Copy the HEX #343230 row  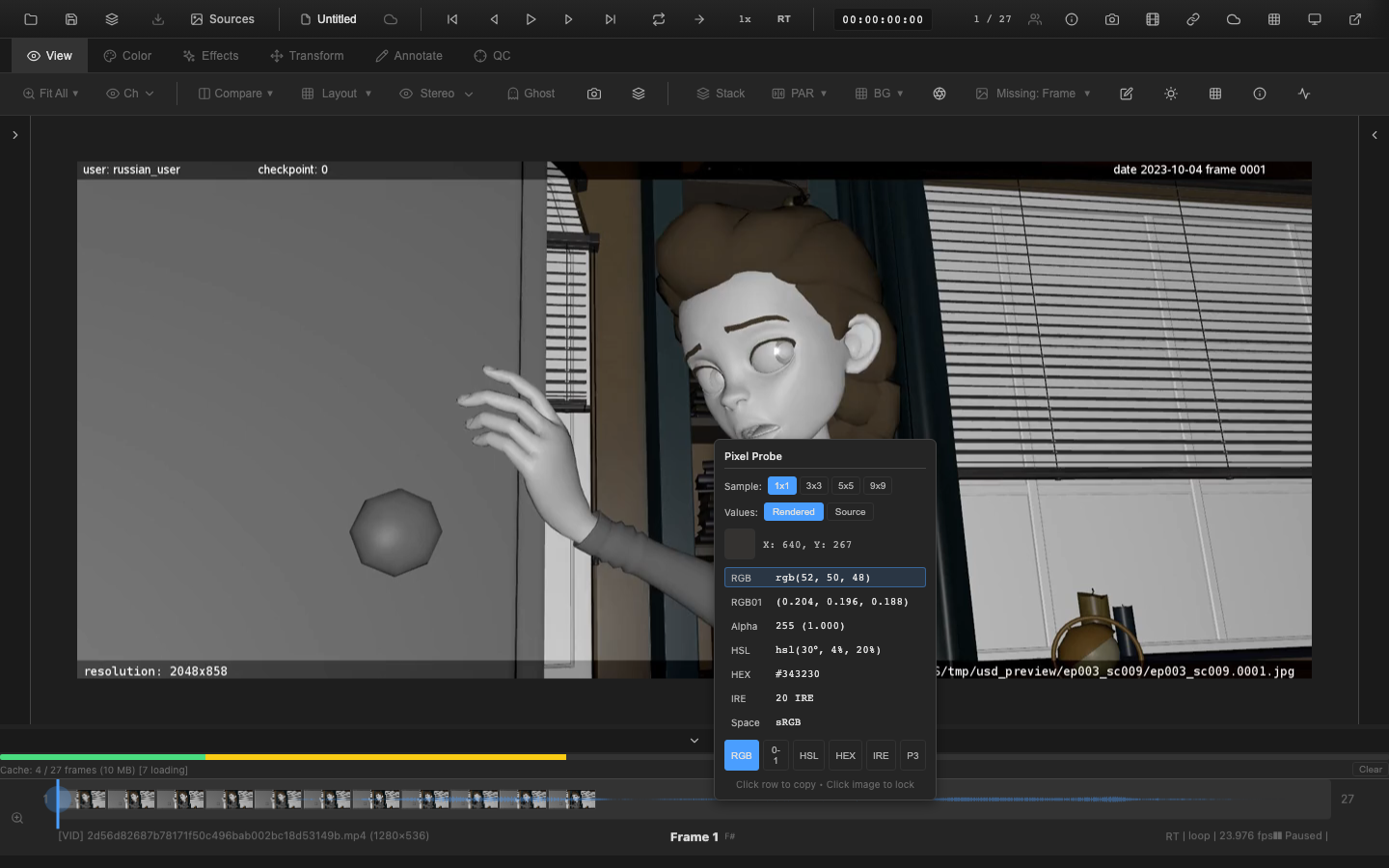[825, 674]
